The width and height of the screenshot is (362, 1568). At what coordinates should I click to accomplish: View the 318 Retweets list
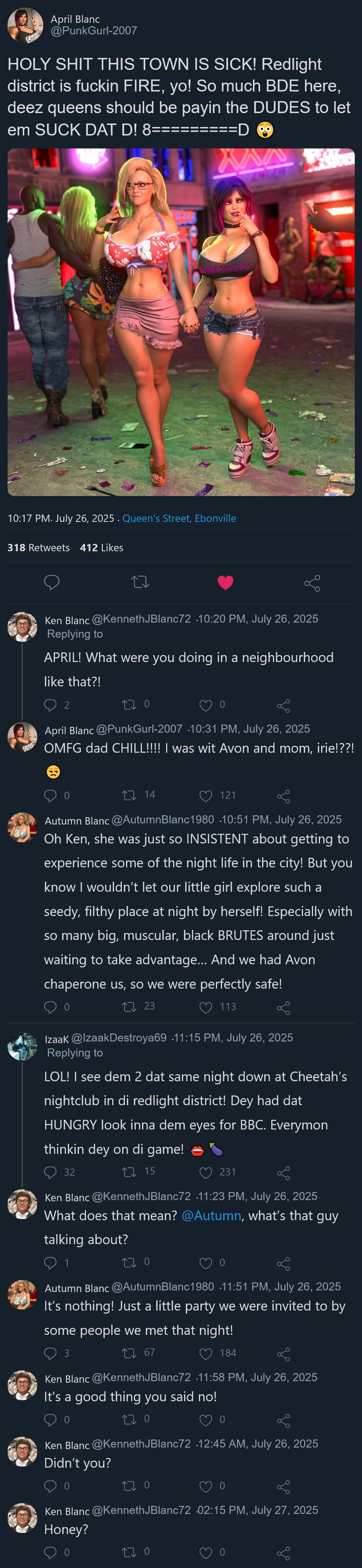[x=38, y=547]
